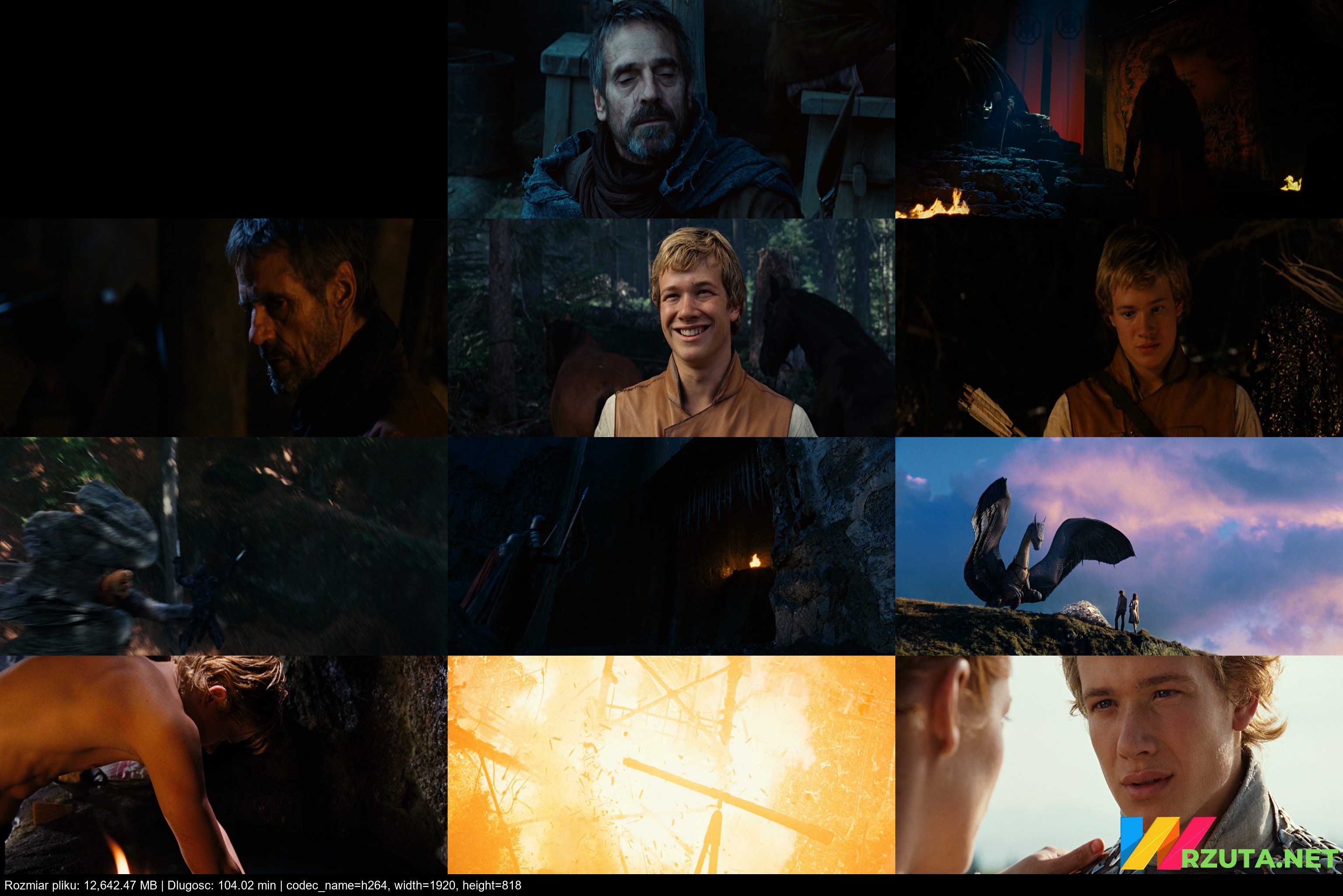Click the 'Dlugosc: 104.02 min' duration text

pos(222,886)
